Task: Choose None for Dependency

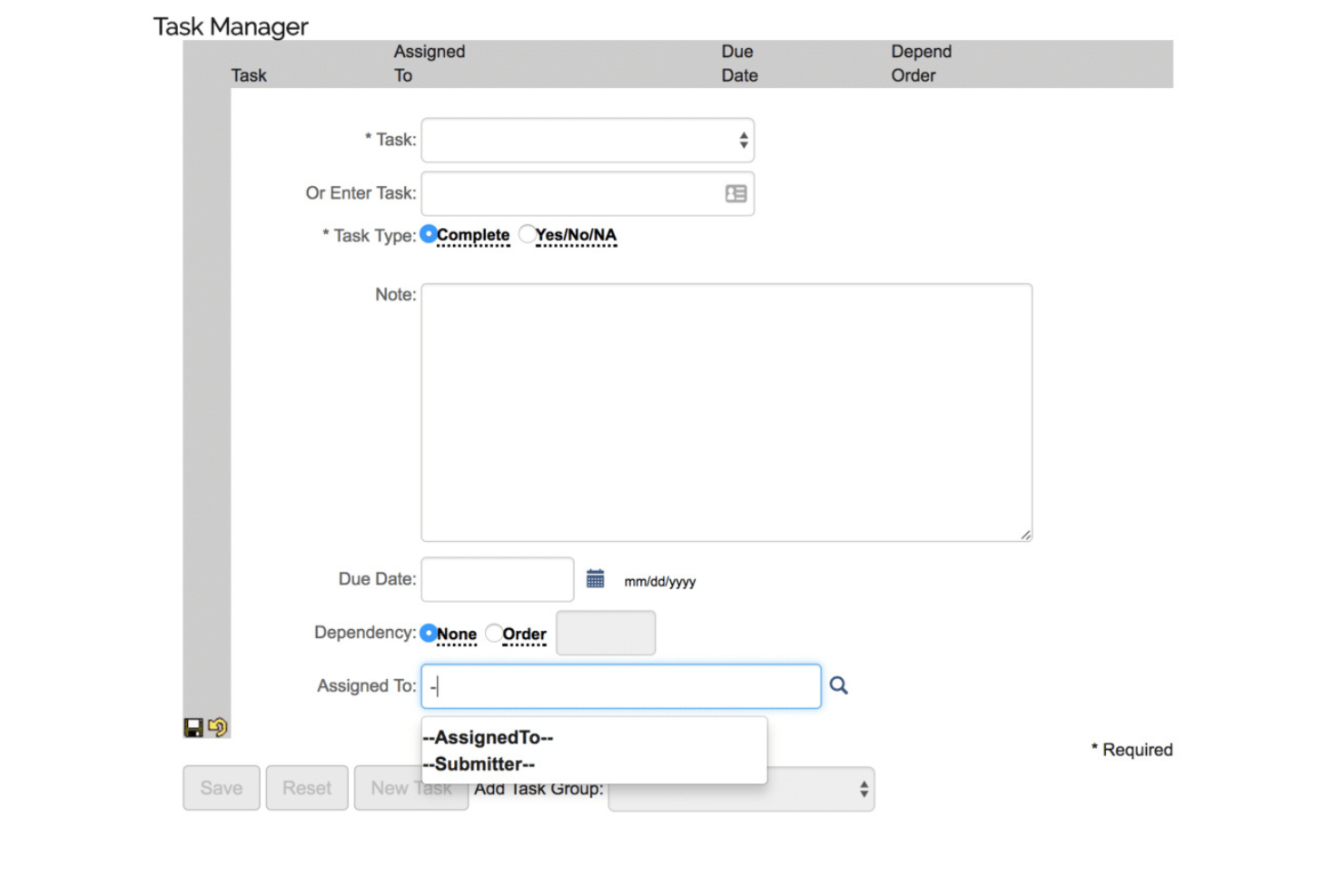Action: click(x=429, y=634)
